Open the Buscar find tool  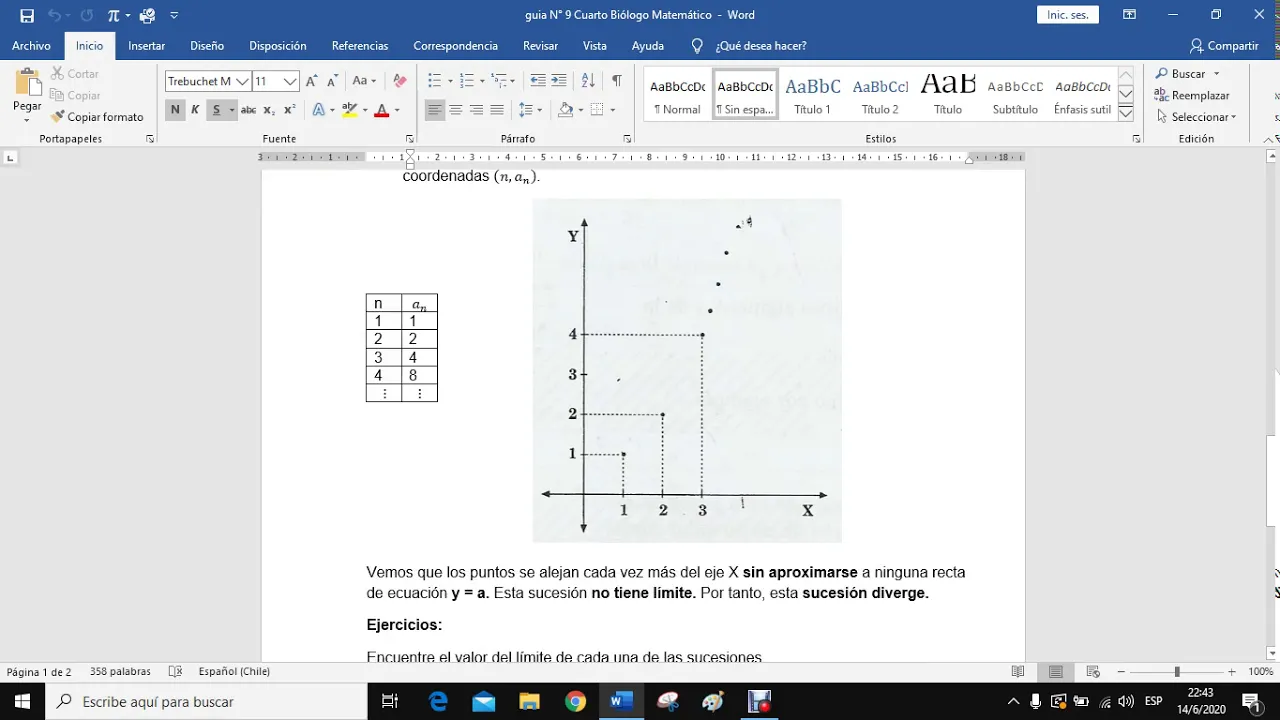(x=1181, y=74)
